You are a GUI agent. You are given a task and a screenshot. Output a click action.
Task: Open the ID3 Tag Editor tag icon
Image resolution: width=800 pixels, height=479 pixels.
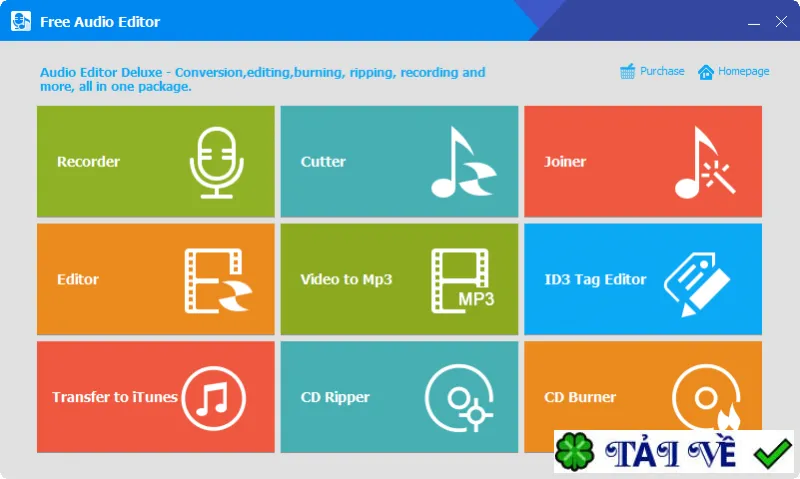[697, 284]
